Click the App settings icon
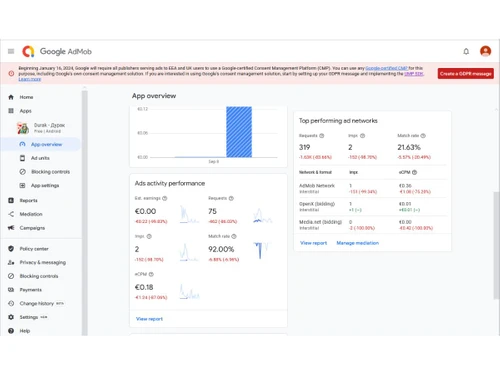This screenshot has height=375, width=500. pos(22,185)
